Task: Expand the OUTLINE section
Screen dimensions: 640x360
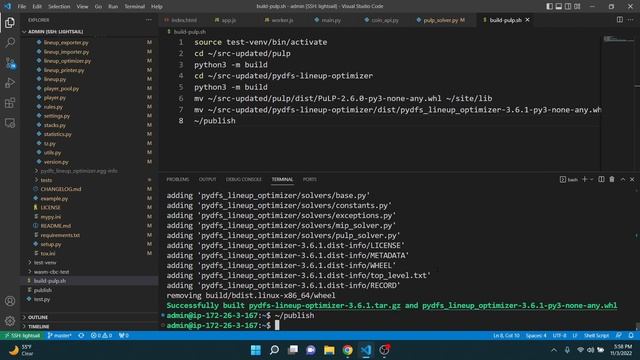Action: click(x=38, y=317)
